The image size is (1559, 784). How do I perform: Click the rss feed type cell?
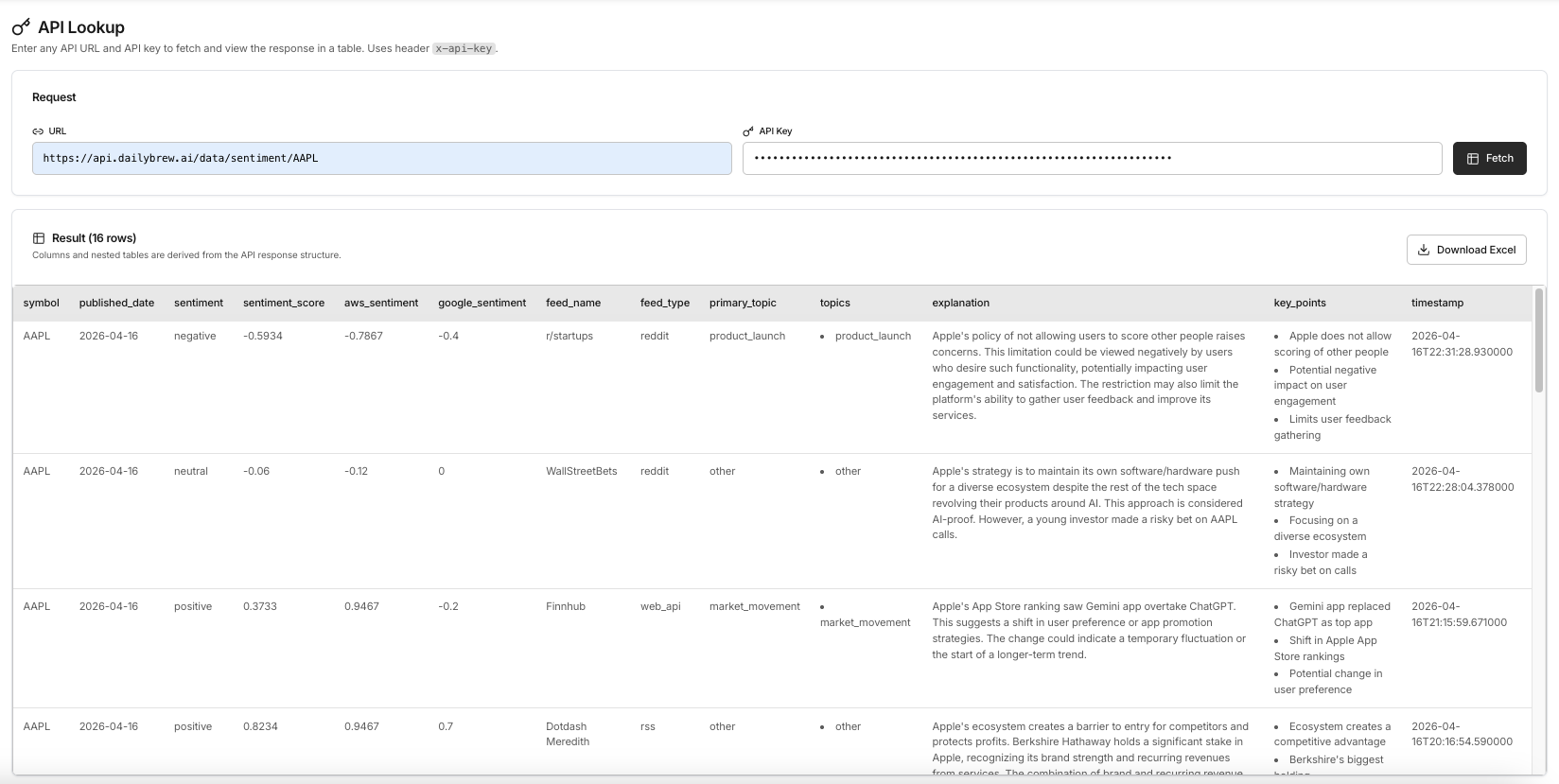point(648,726)
